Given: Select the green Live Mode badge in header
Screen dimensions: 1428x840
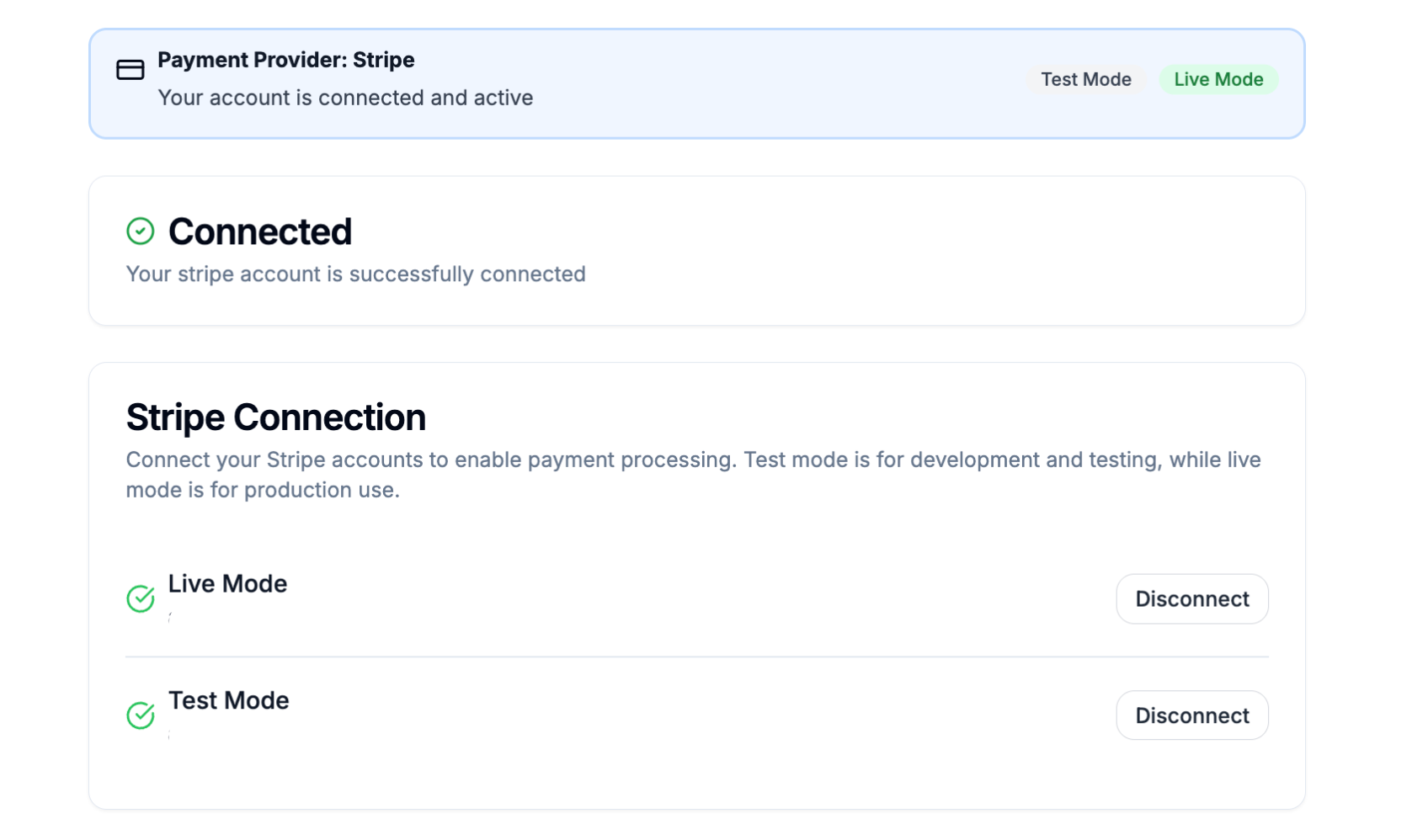Looking at the screenshot, I should 1218,80.
